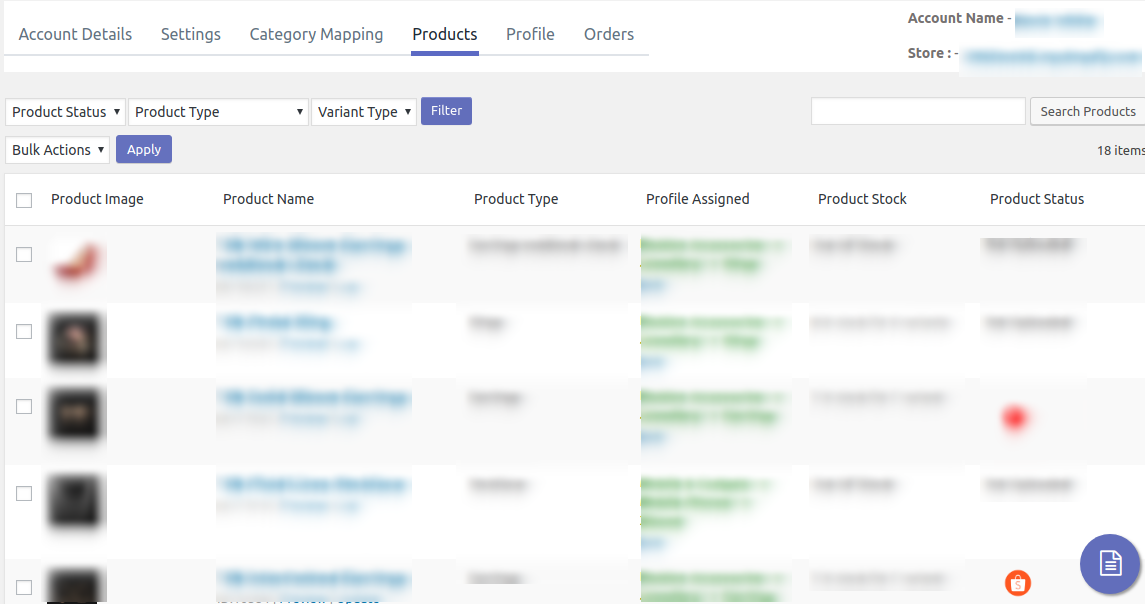Viewport: 1145px width, 604px height.
Task: Open the first product's red thumbnail image
Action: [75, 261]
